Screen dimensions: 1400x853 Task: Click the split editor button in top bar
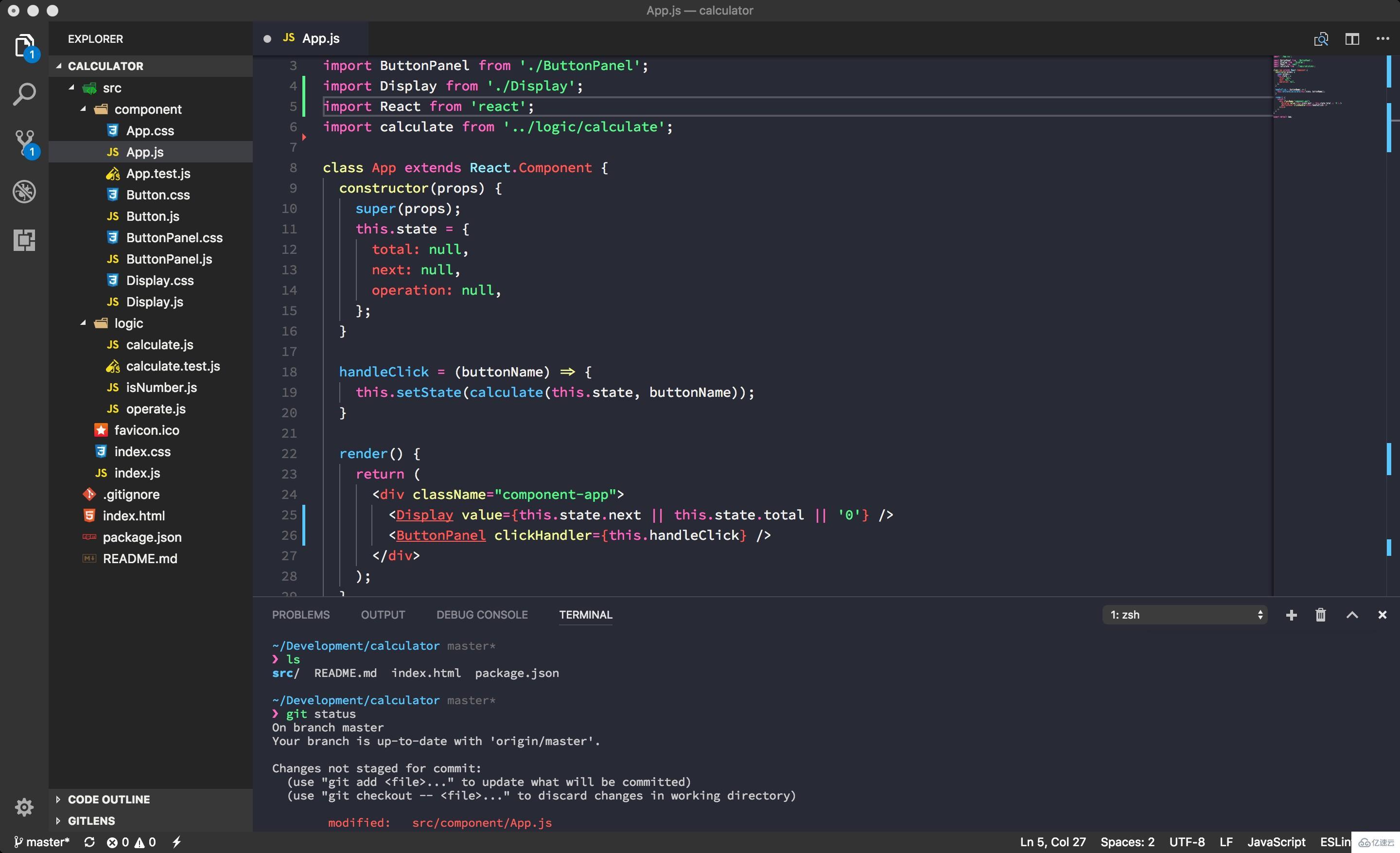point(1351,38)
